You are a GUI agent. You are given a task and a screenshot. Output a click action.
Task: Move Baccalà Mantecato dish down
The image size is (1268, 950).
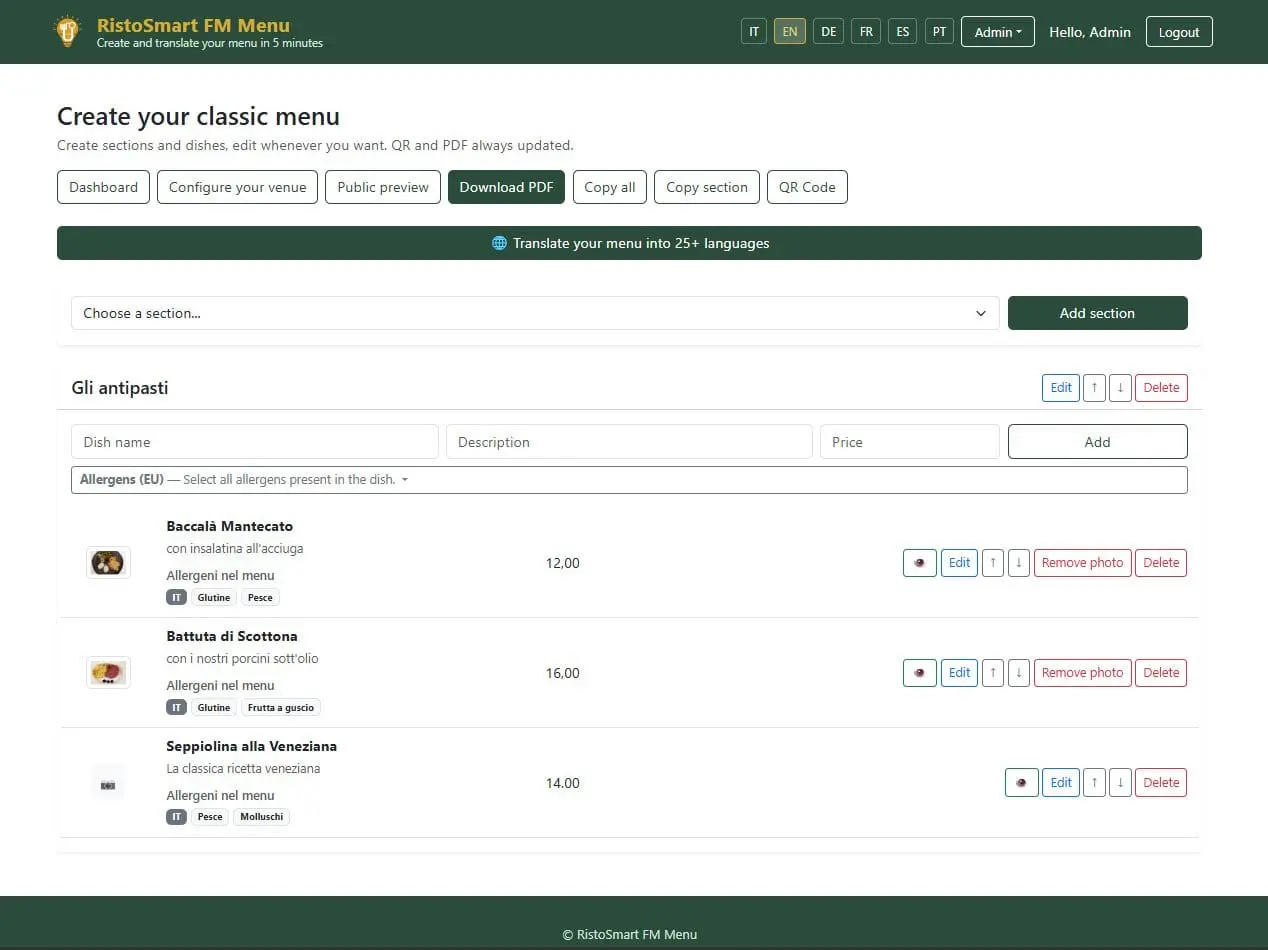[1018, 563]
